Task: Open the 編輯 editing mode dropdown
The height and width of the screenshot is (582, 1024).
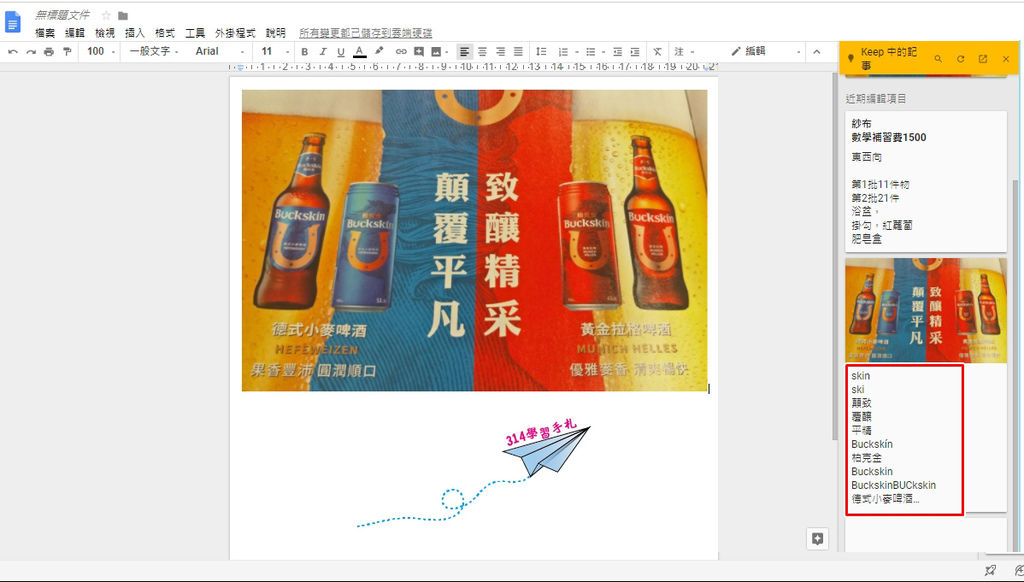Action: click(x=765, y=51)
